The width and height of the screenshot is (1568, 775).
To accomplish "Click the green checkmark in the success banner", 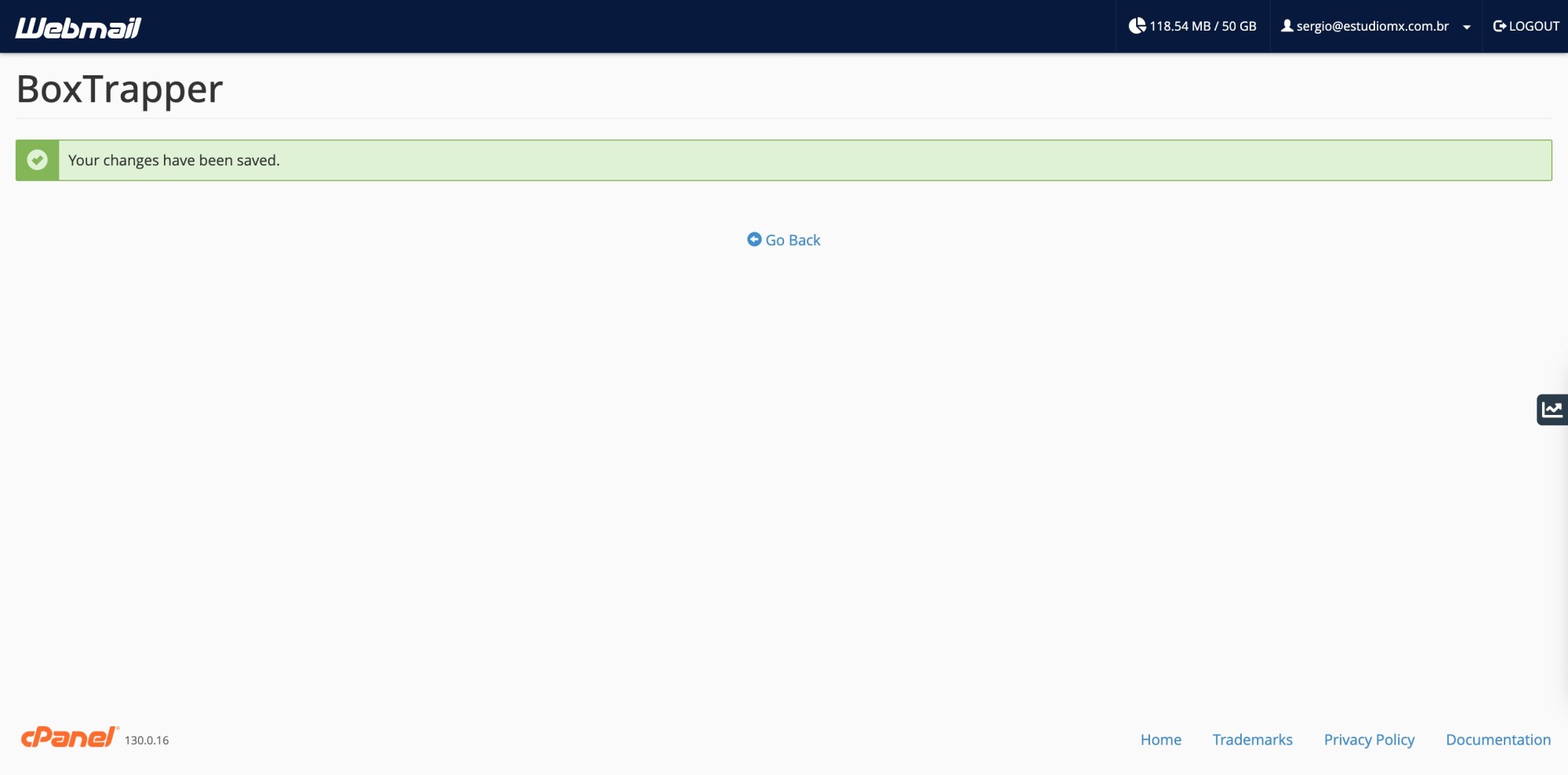I will 36,159.
